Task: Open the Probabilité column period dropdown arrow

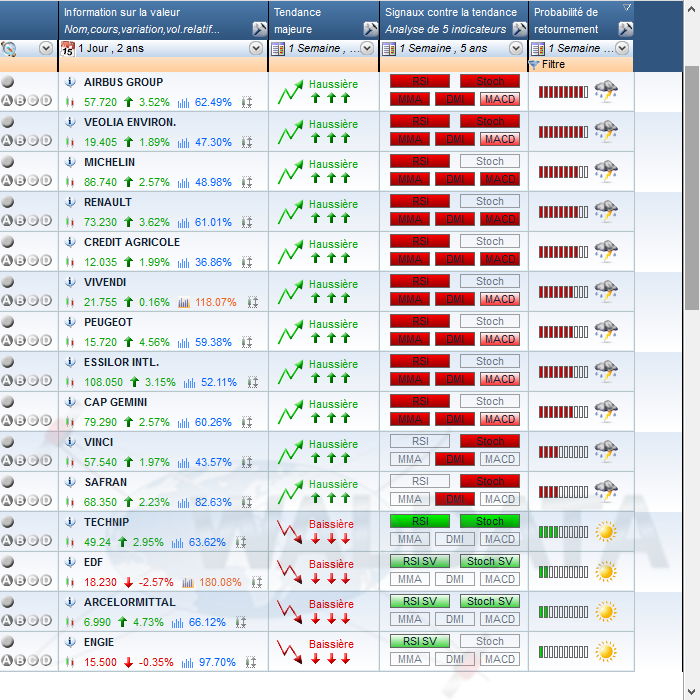Action: click(x=622, y=48)
